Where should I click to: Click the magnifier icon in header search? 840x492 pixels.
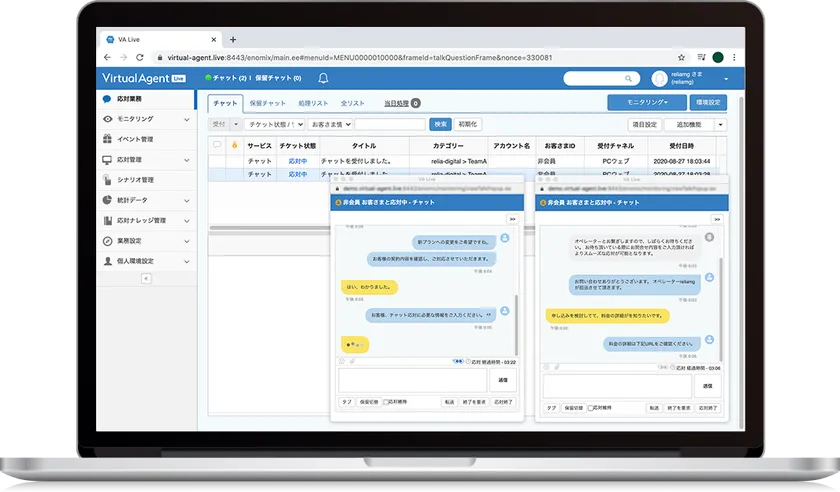pyautogui.click(x=628, y=79)
